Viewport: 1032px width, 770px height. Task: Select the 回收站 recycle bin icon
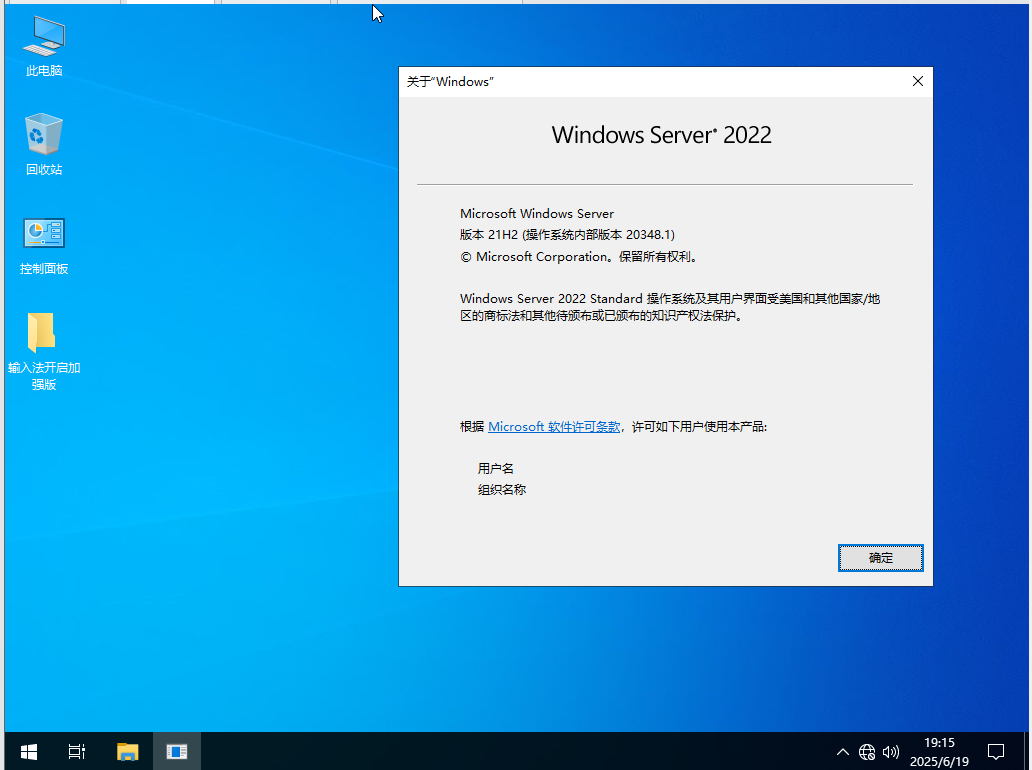click(x=43, y=145)
